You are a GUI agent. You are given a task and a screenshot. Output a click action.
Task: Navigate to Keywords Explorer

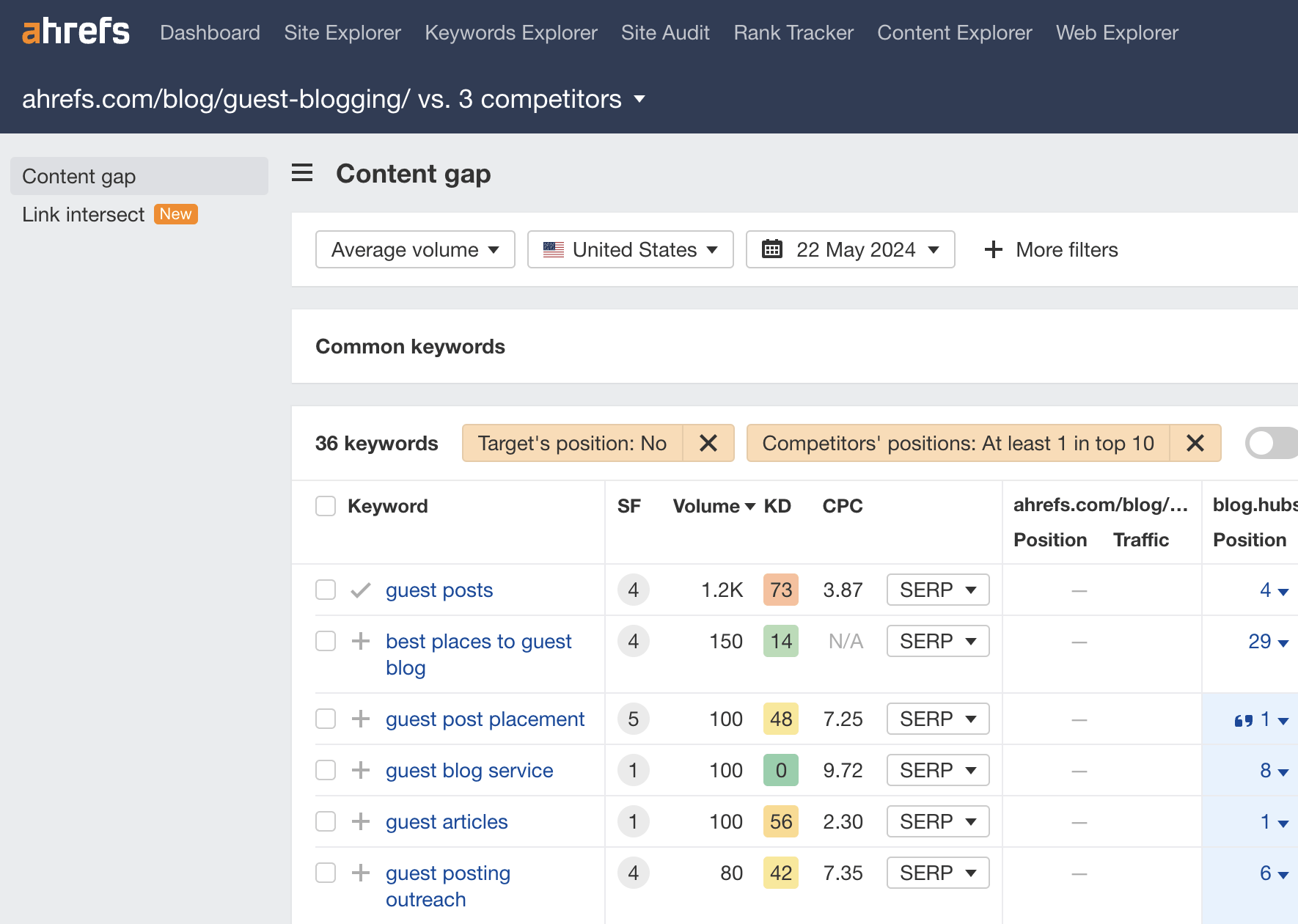(x=511, y=32)
